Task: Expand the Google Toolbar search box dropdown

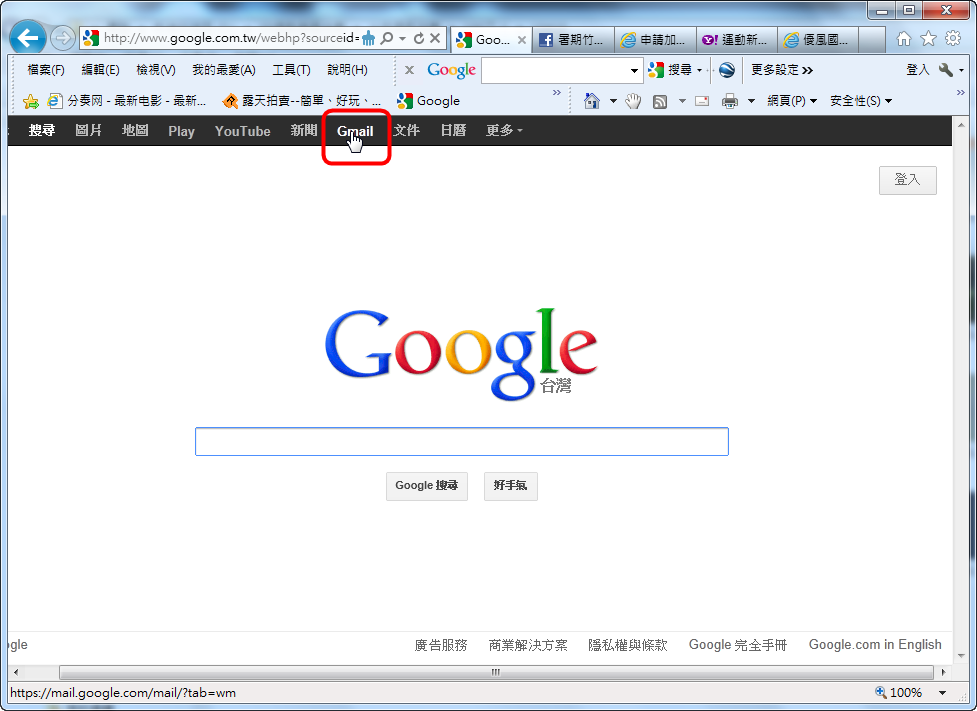Action: [x=634, y=70]
